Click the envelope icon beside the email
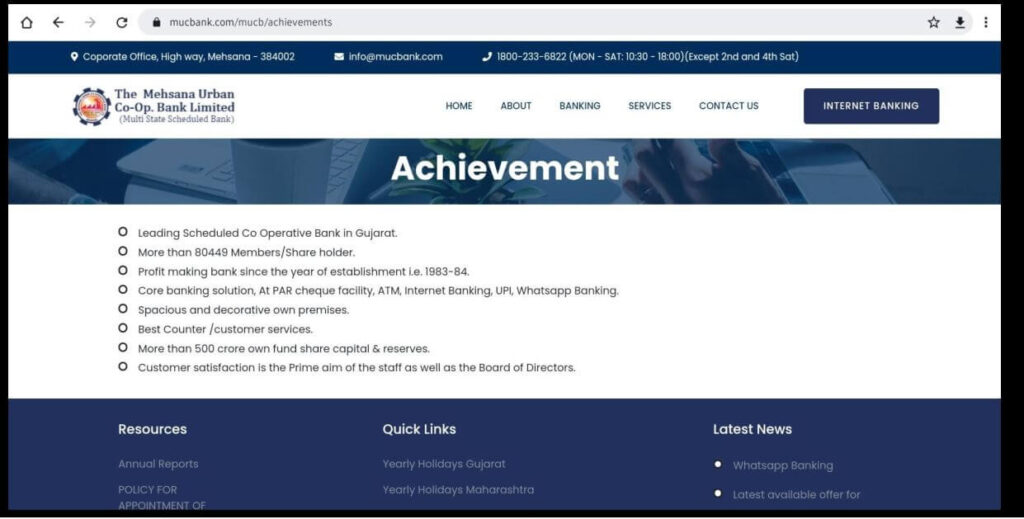This screenshot has width=1024, height=519. 339,57
